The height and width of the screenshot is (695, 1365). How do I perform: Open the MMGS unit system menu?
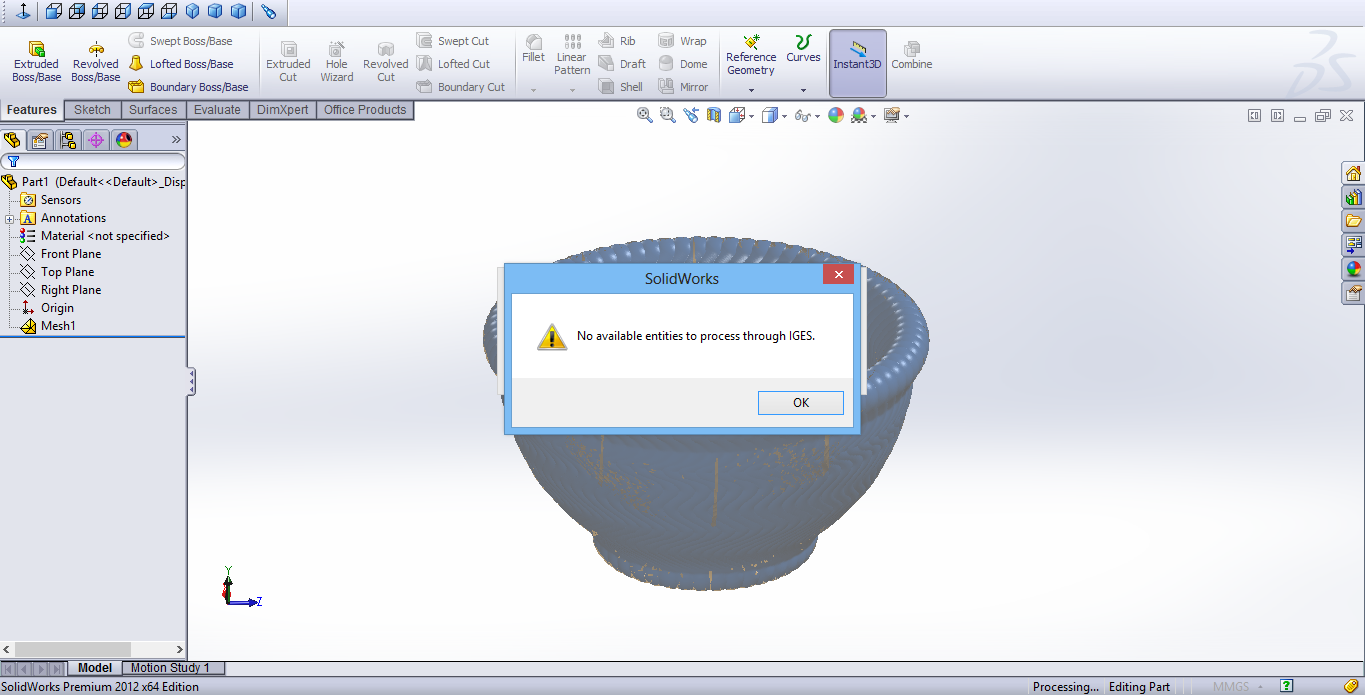(x=1237, y=687)
